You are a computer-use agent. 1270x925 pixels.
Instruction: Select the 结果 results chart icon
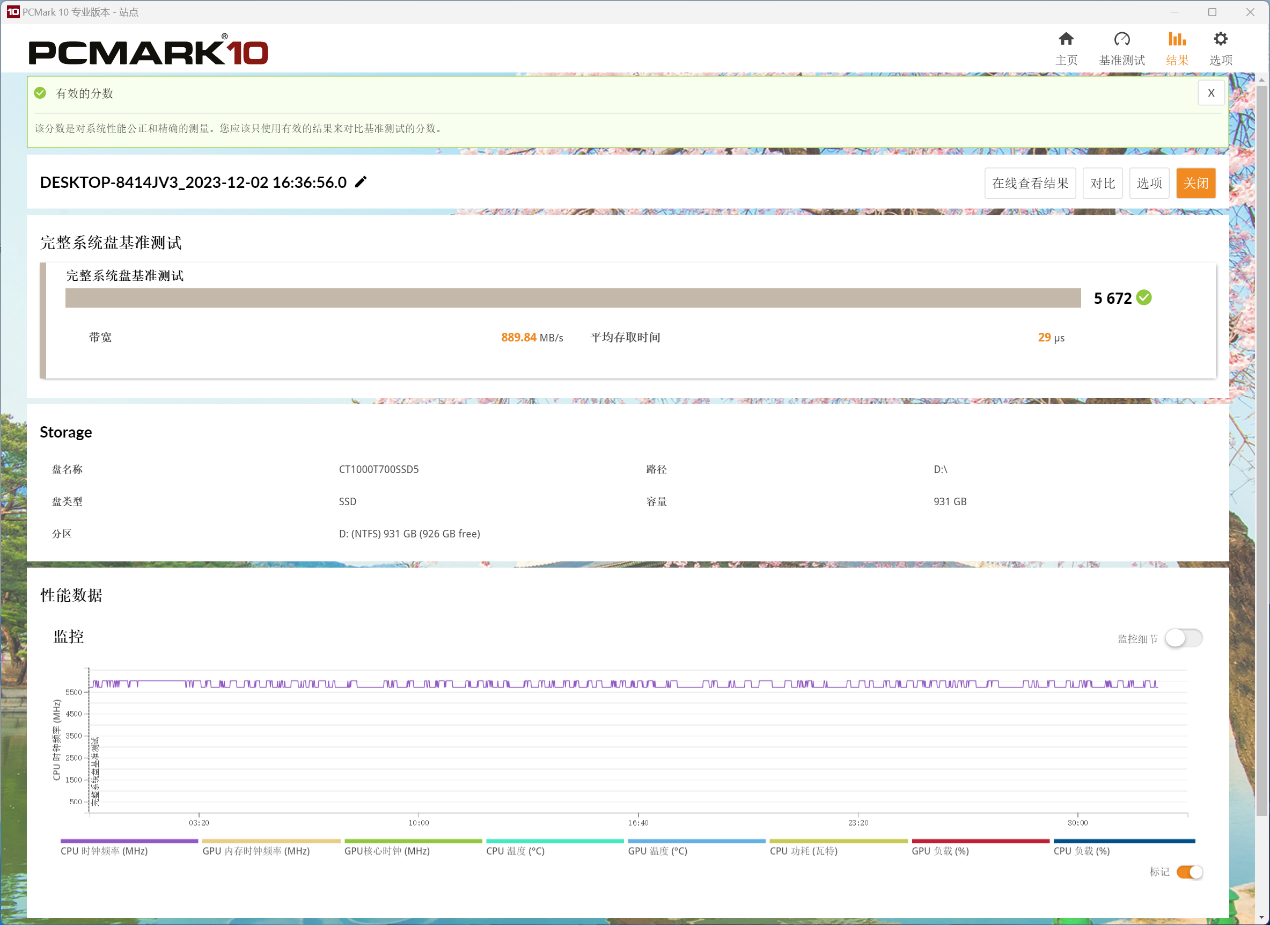pos(1177,40)
